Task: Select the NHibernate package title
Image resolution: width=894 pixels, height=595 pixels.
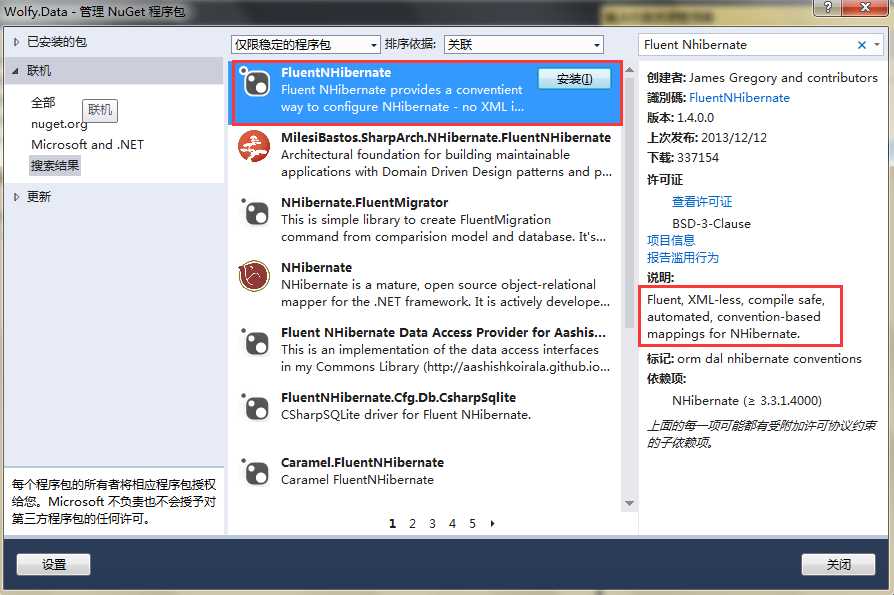Action: (x=316, y=267)
